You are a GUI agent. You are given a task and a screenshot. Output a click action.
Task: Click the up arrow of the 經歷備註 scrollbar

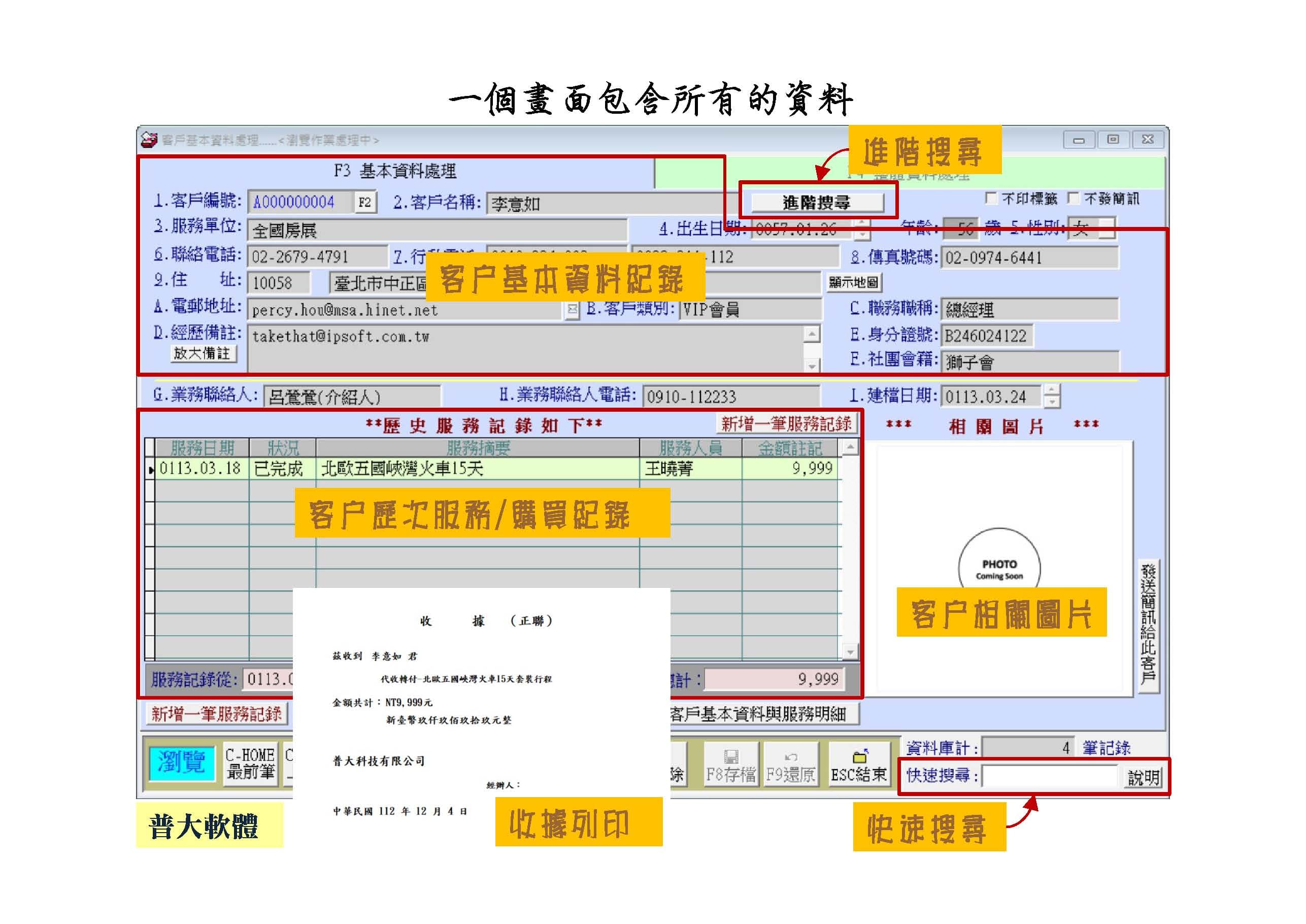coord(812,334)
